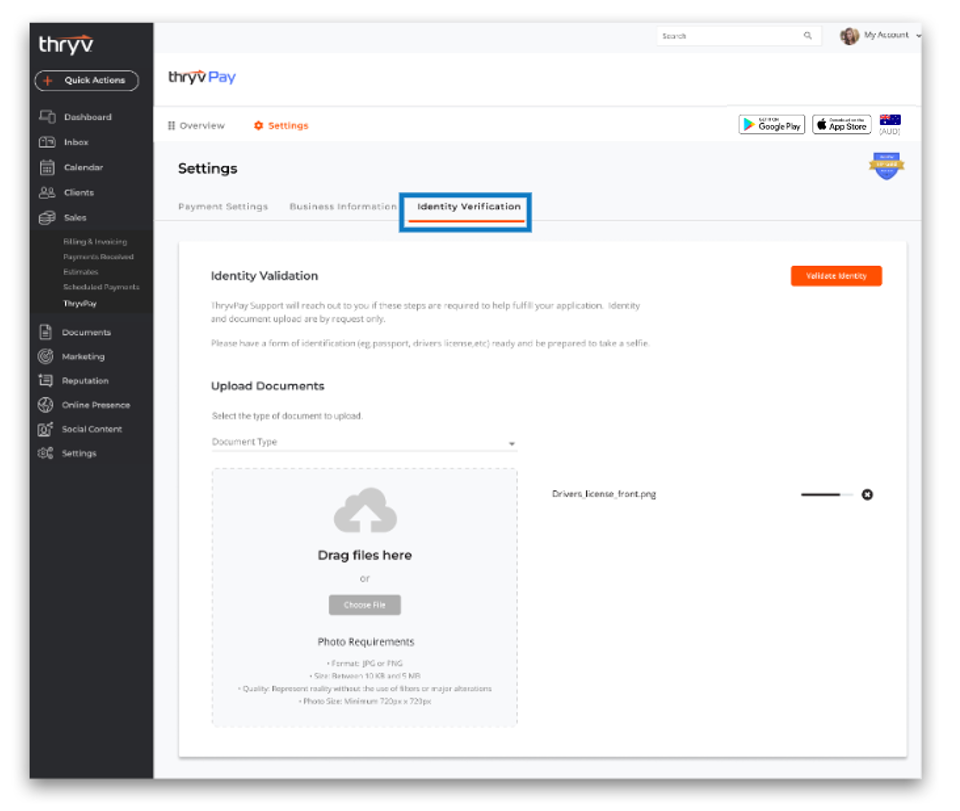Switch to the Business Information tab
This screenshot has width=960, height=811.
coord(343,207)
